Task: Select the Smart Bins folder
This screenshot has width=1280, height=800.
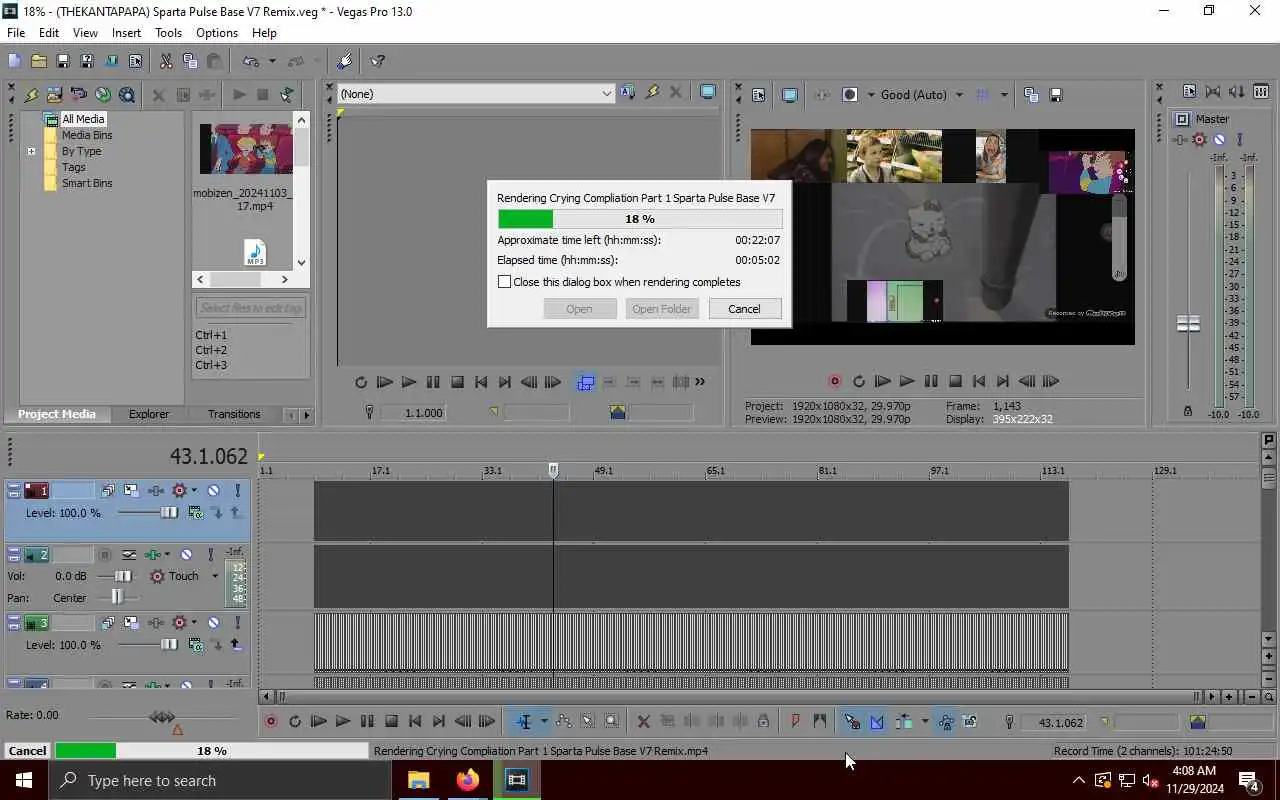Action: (87, 183)
